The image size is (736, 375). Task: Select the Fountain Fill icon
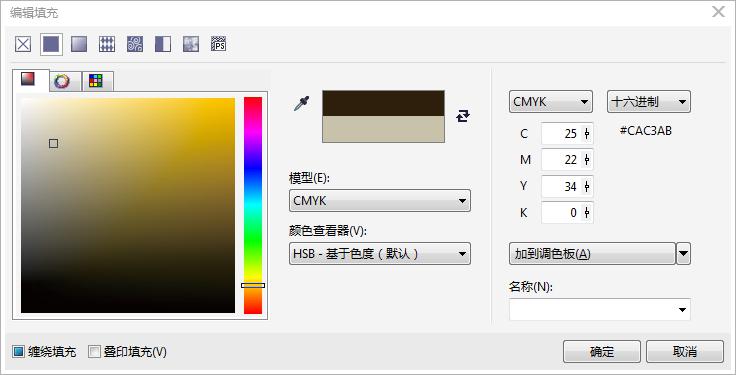click(79, 45)
